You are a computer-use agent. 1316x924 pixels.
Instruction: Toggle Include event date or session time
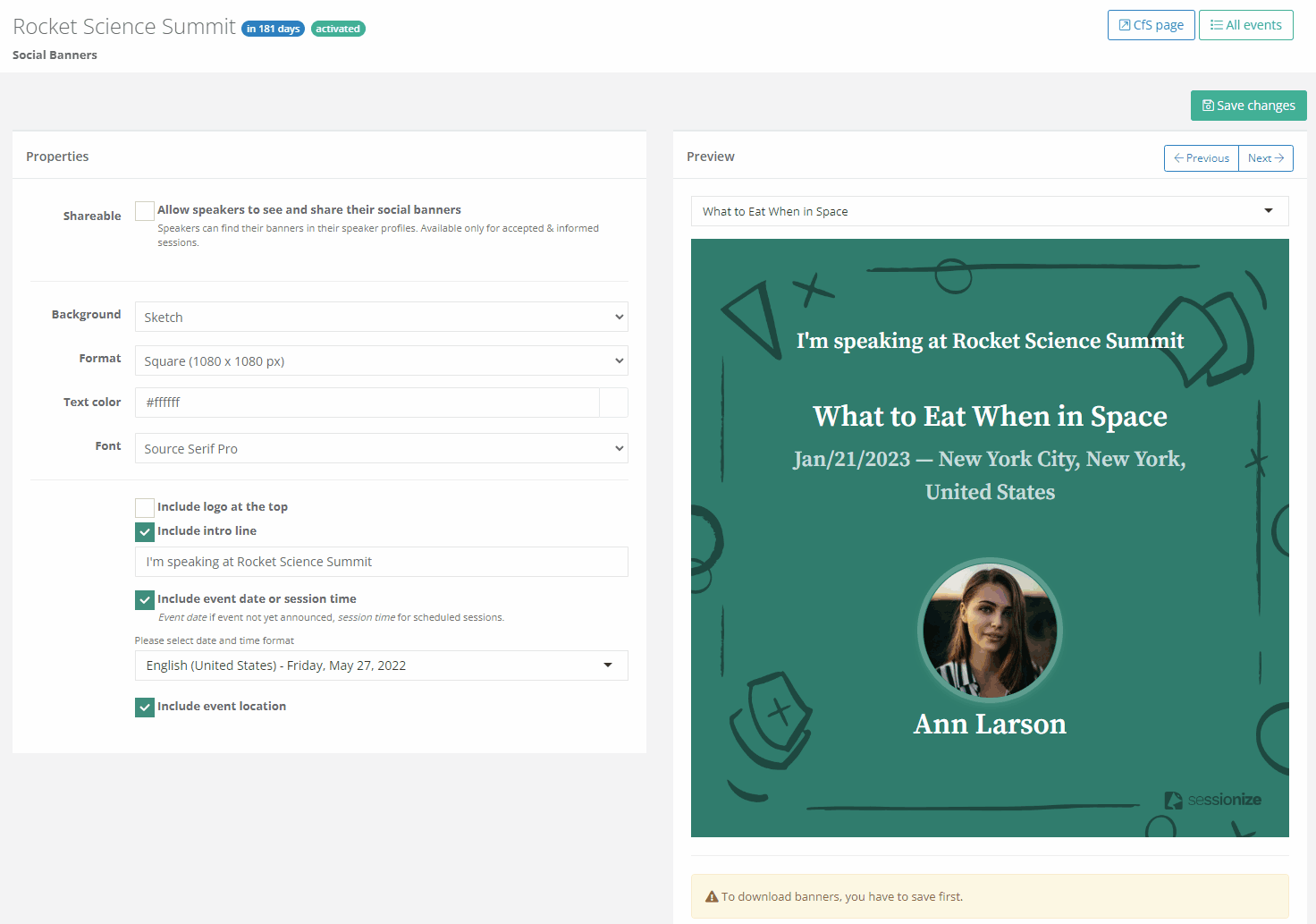pyautogui.click(x=145, y=600)
